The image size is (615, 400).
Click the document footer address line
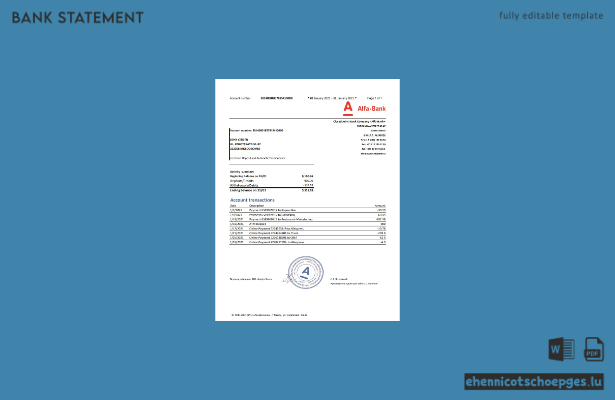[269, 315]
